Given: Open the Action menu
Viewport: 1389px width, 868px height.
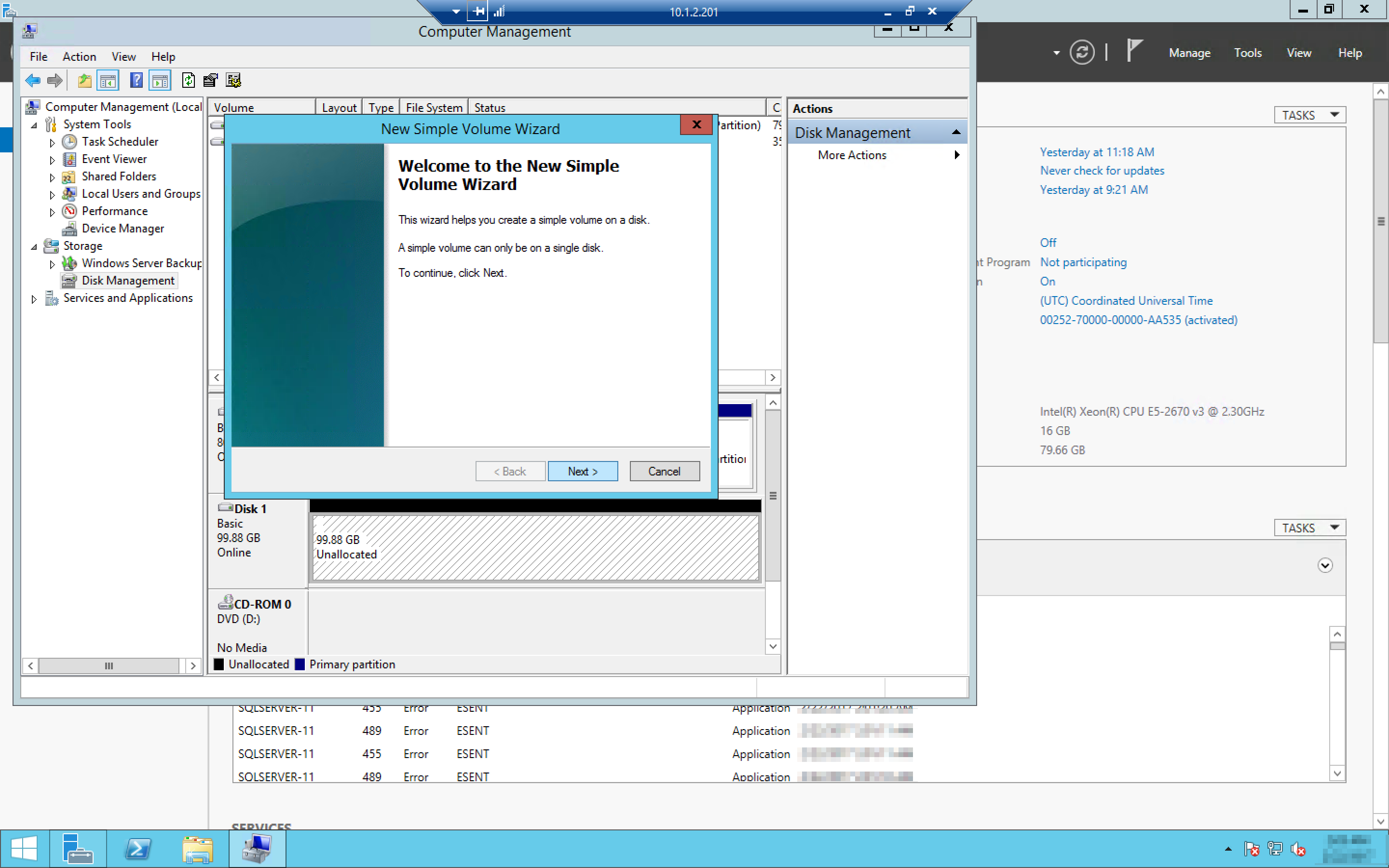Looking at the screenshot, I should pyautogui.click(x=79, y=56).
